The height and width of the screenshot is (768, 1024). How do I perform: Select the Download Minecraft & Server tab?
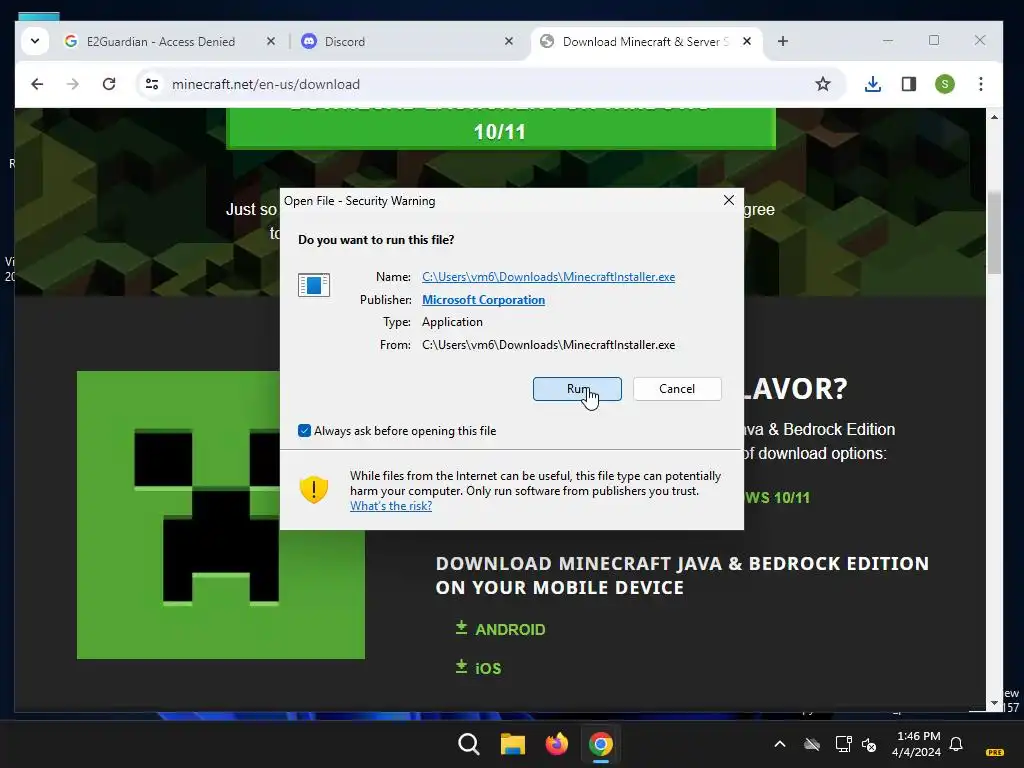click(x=643, y=42)
